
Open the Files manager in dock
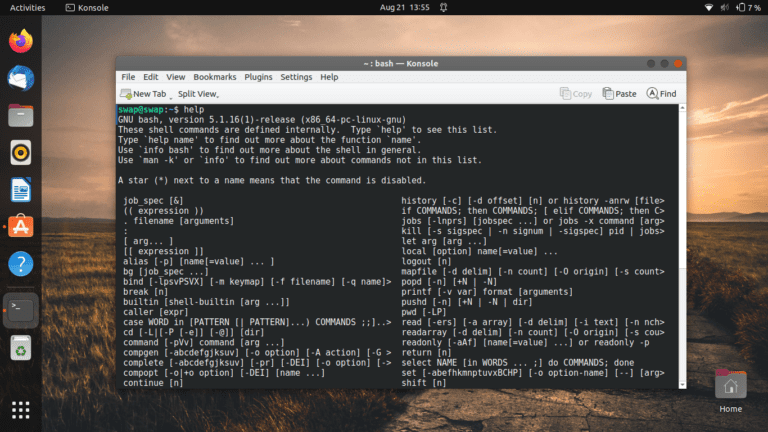pos(20,115)
